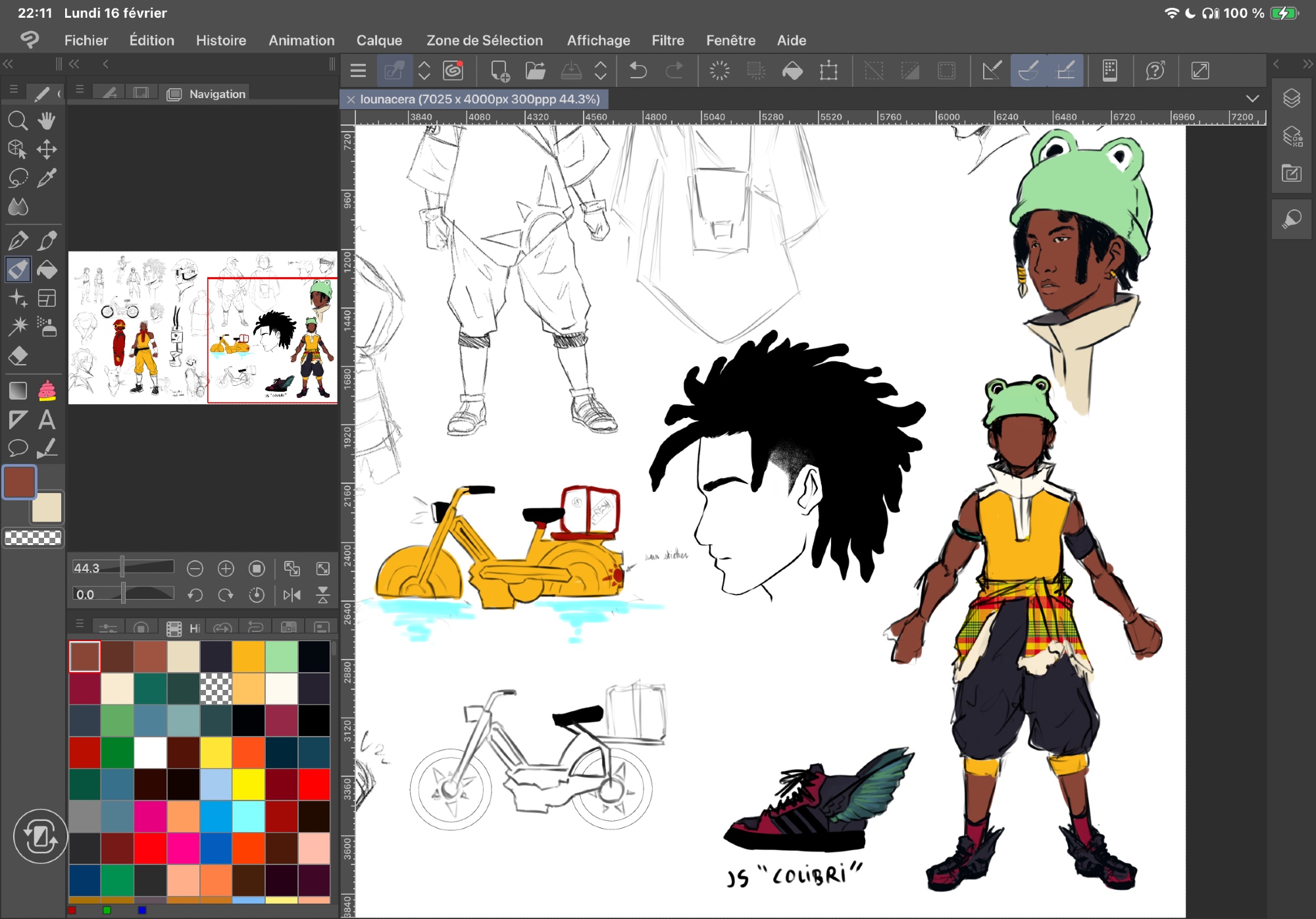The width and height of the screenshot is (1316, 919).
Task: Toggle snap to grid in command bar
Action: [1065, 70]
